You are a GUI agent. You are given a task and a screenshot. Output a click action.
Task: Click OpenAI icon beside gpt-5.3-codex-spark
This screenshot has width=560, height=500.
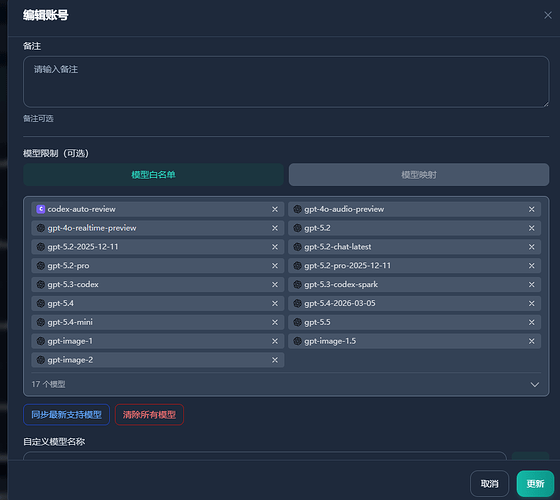297,284
